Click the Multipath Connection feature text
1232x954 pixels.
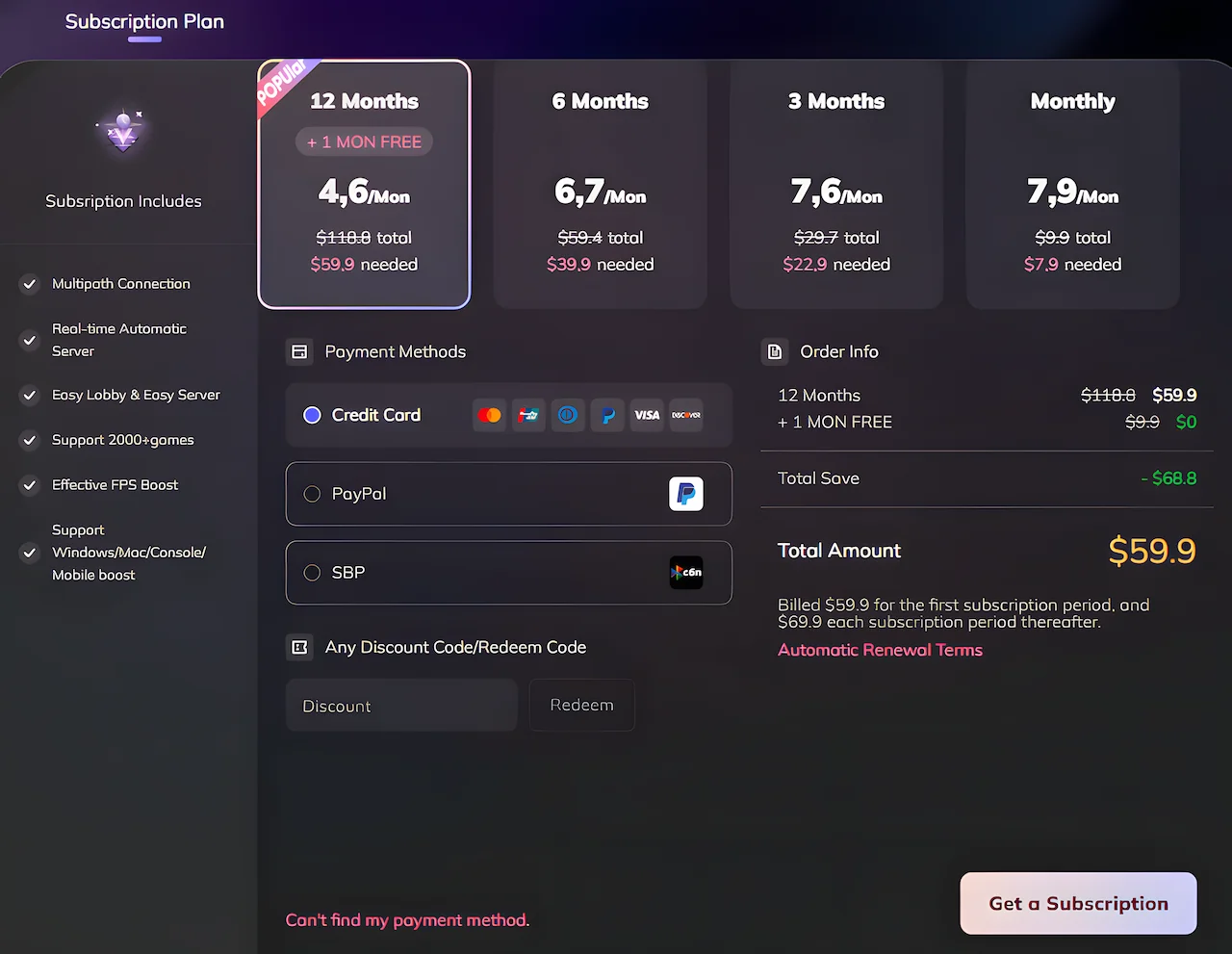121,284
